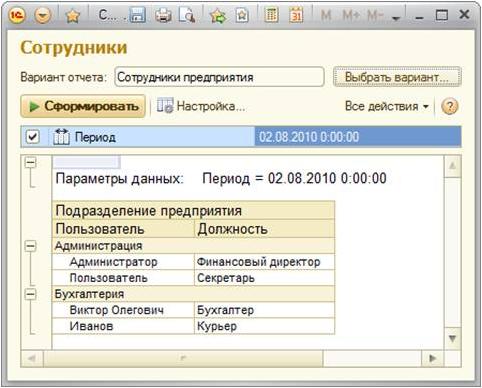482x388 pixels.
Task: Click the save diskette icon
Action: [x=137, y=15]
